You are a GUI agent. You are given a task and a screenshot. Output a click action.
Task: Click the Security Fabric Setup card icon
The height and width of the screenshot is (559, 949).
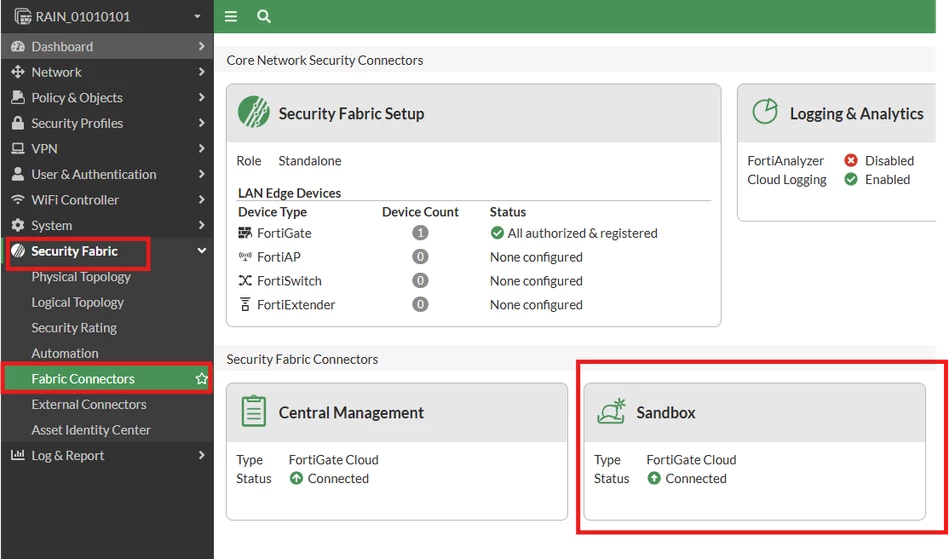tap(254, 112)
